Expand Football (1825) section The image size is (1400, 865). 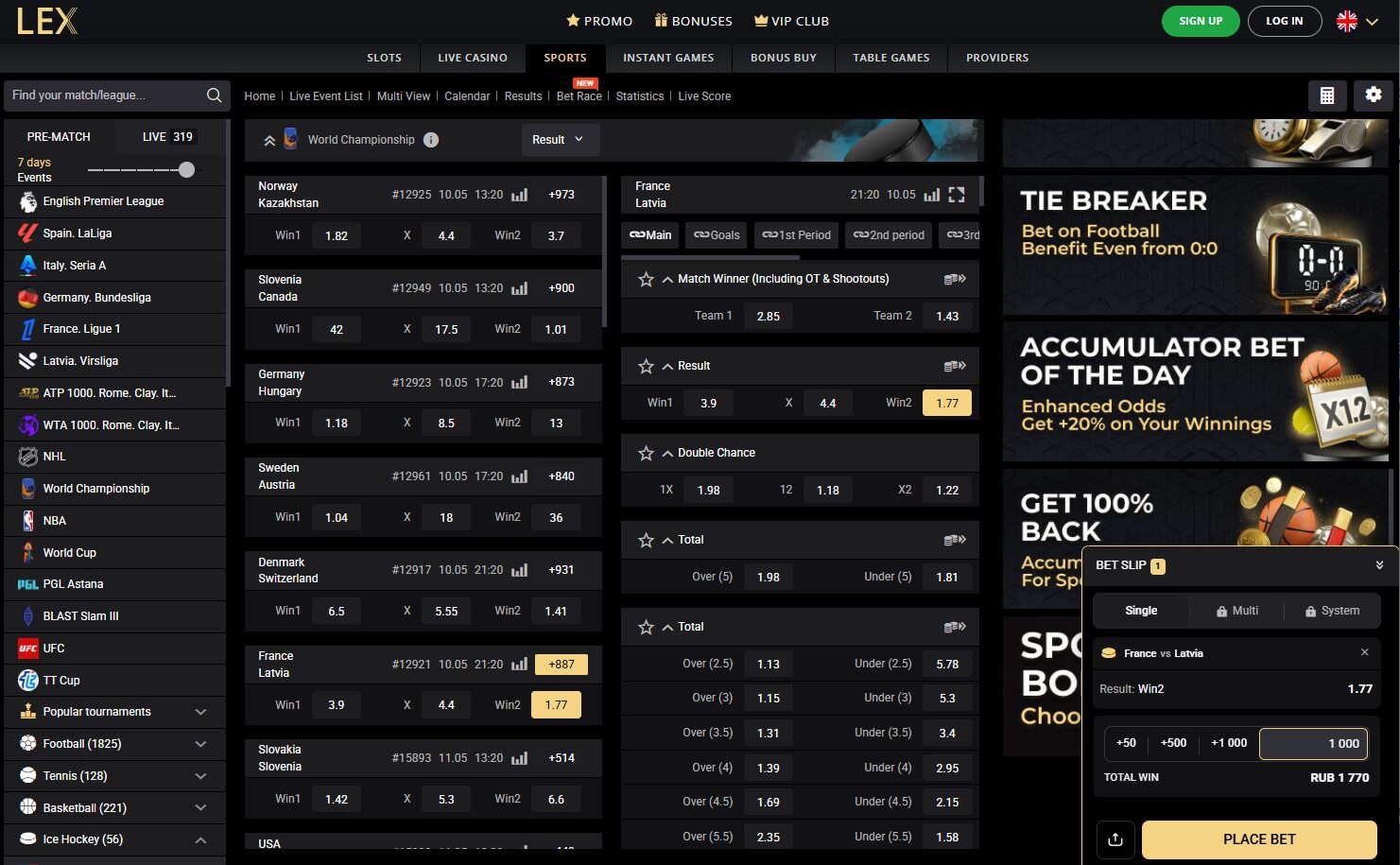[x=200, y=744]
